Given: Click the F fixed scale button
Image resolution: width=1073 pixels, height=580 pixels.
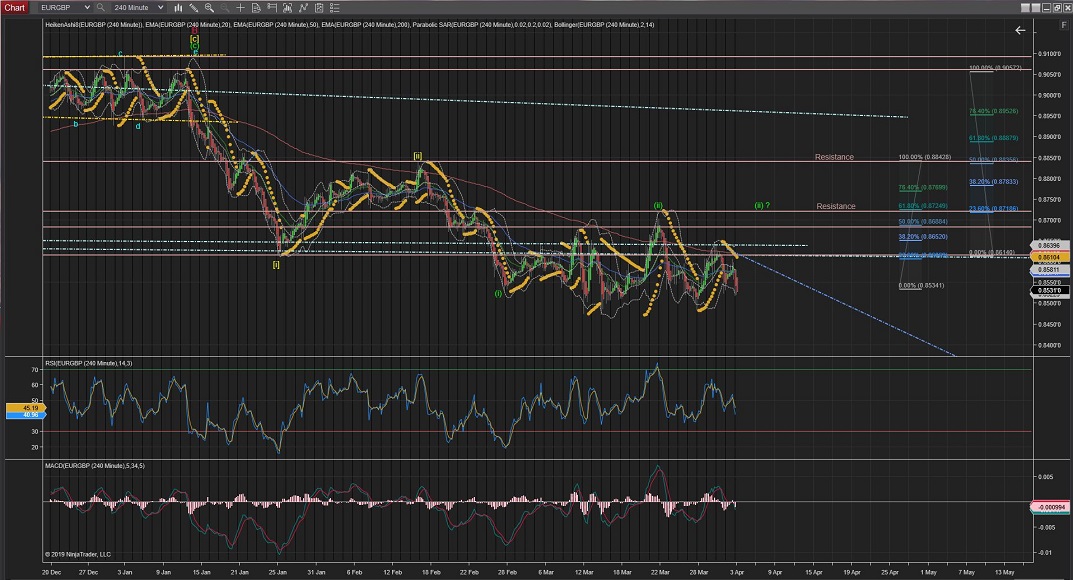Looking at the screenshot, I should 1063,25.
